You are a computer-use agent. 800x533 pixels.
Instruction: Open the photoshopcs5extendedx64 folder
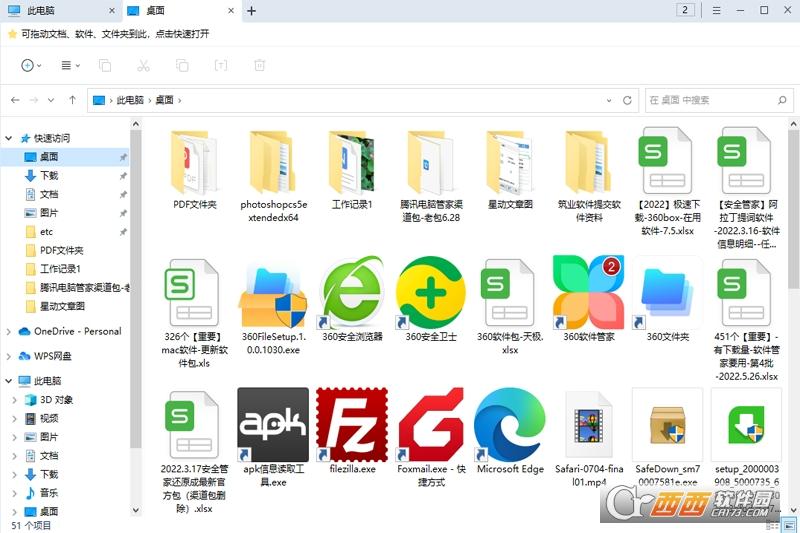pos(273,162)
